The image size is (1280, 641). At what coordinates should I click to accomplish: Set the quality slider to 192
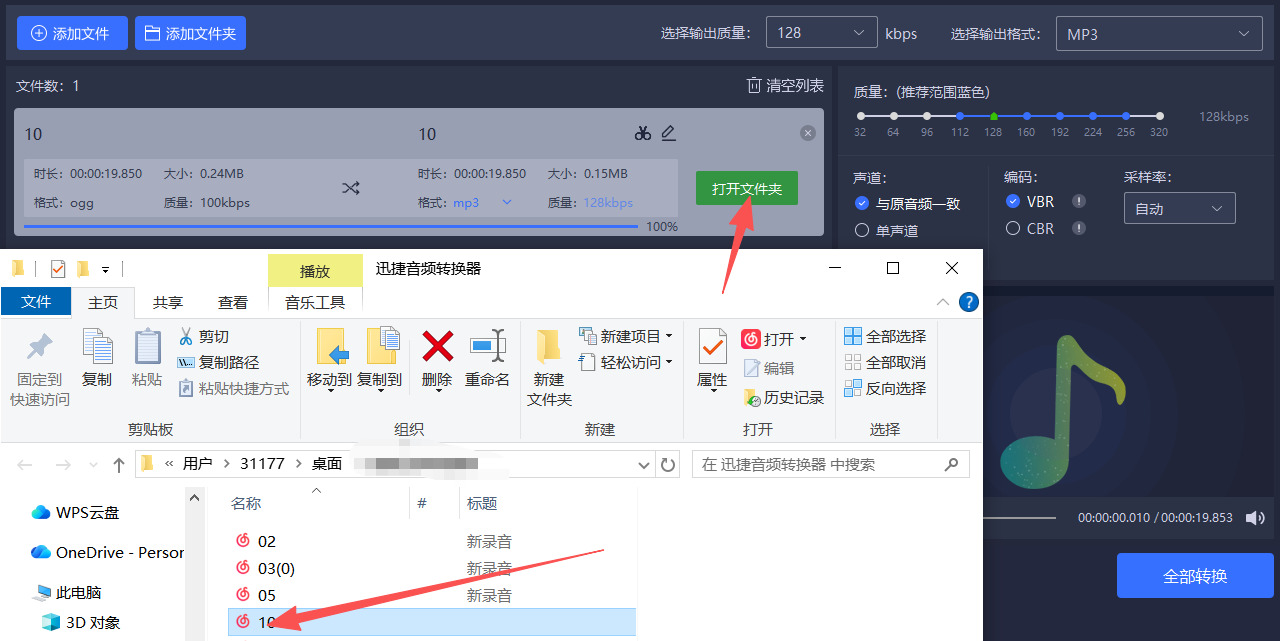click(x=1060, y=116)
